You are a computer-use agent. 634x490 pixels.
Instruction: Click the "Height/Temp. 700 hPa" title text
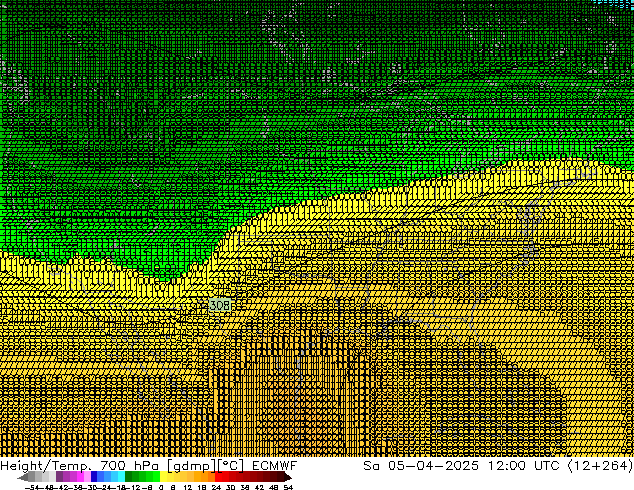81,465
